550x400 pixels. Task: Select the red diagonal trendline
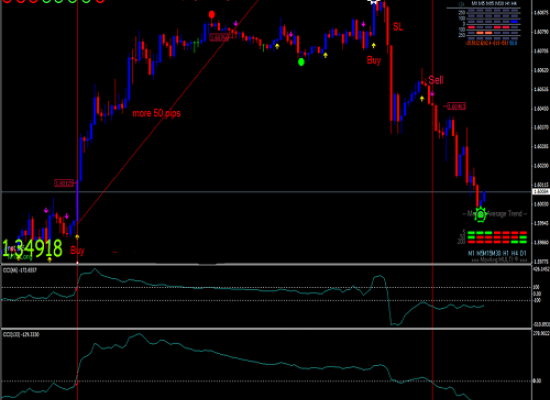[x=168, y=112]
